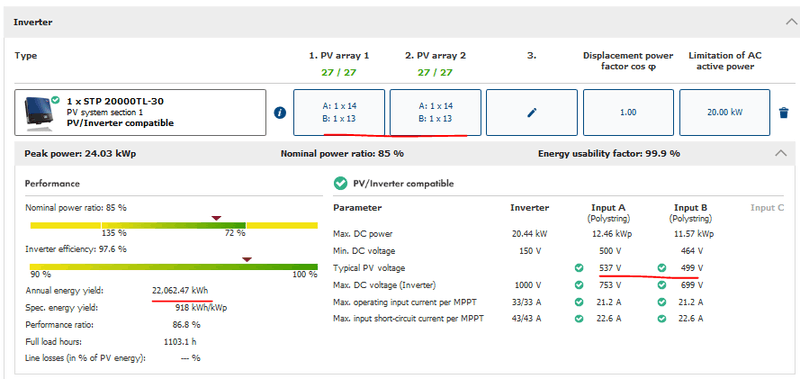The image size is (800, 379).
Task: Click green check next to 537 V
Action: point(579,268)
